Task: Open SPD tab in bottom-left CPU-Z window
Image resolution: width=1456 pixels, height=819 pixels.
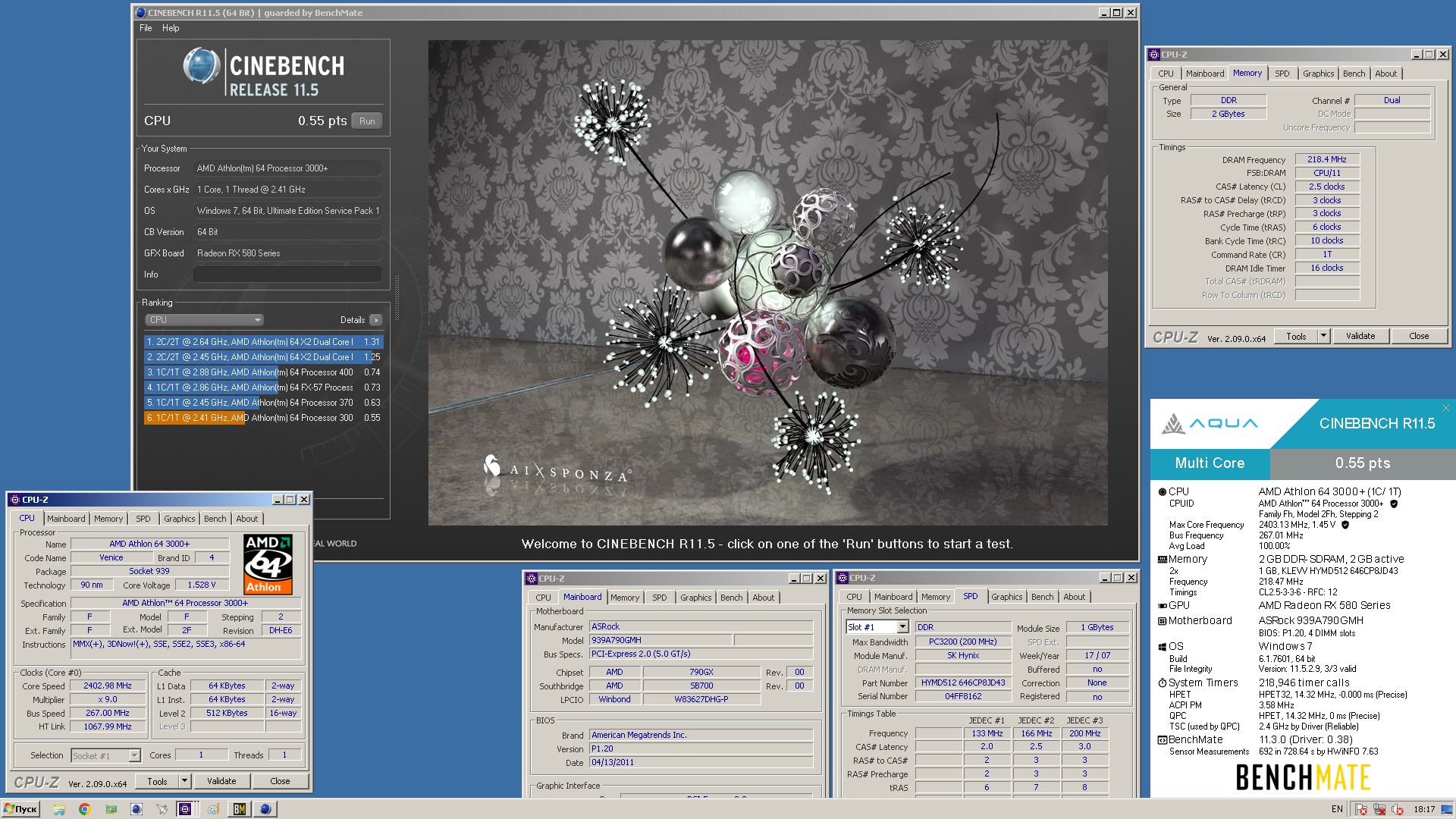Action: coord(143,519)
